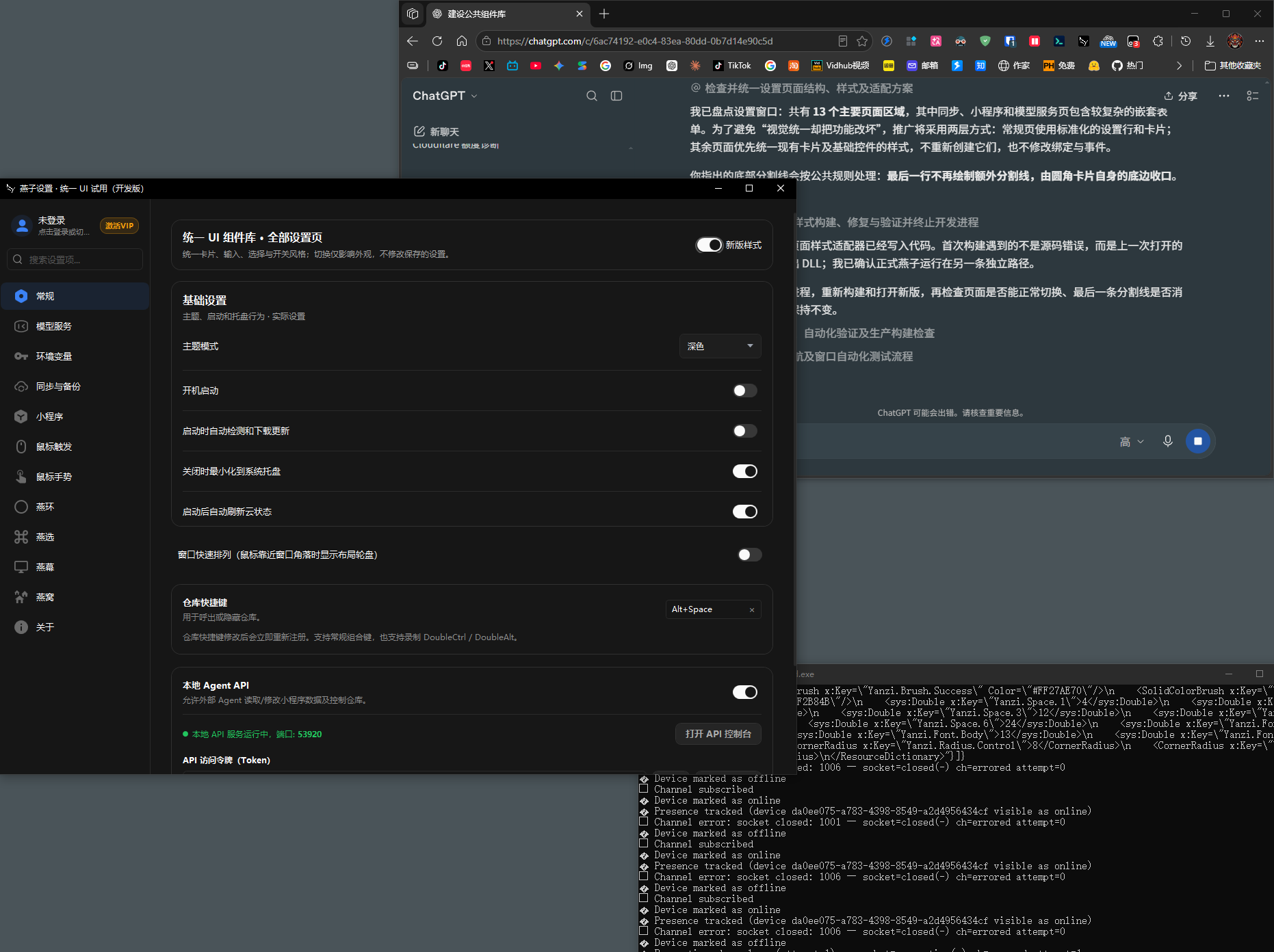Open the 主题模式 dropdown showing 深色
1274x952 pixels.
[720, 346]
